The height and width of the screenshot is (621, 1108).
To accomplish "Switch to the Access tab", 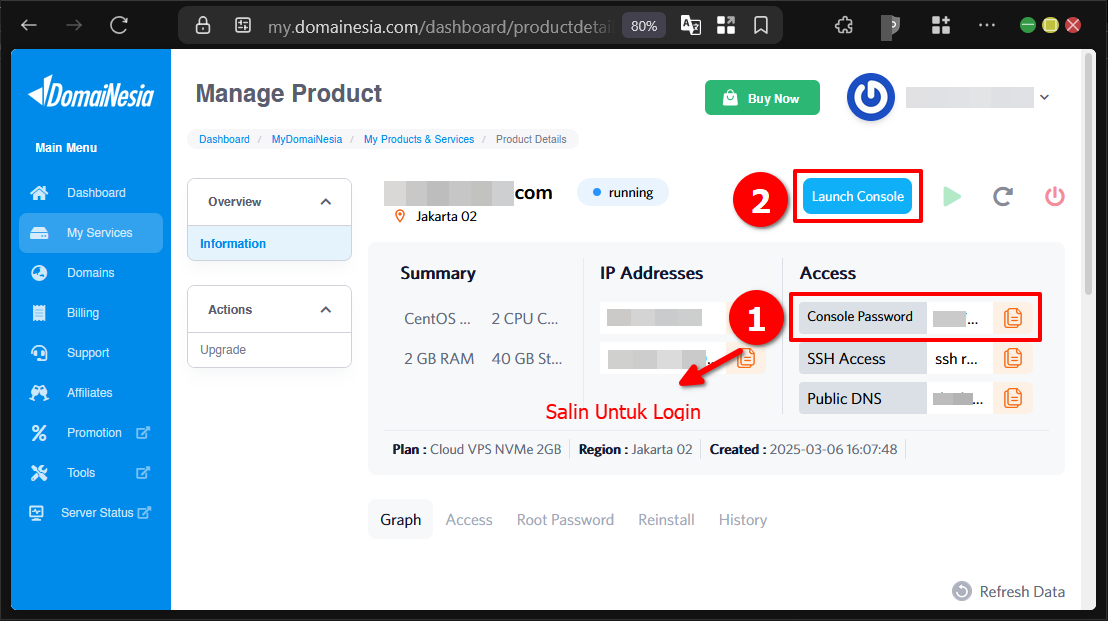I will point(468,519).
